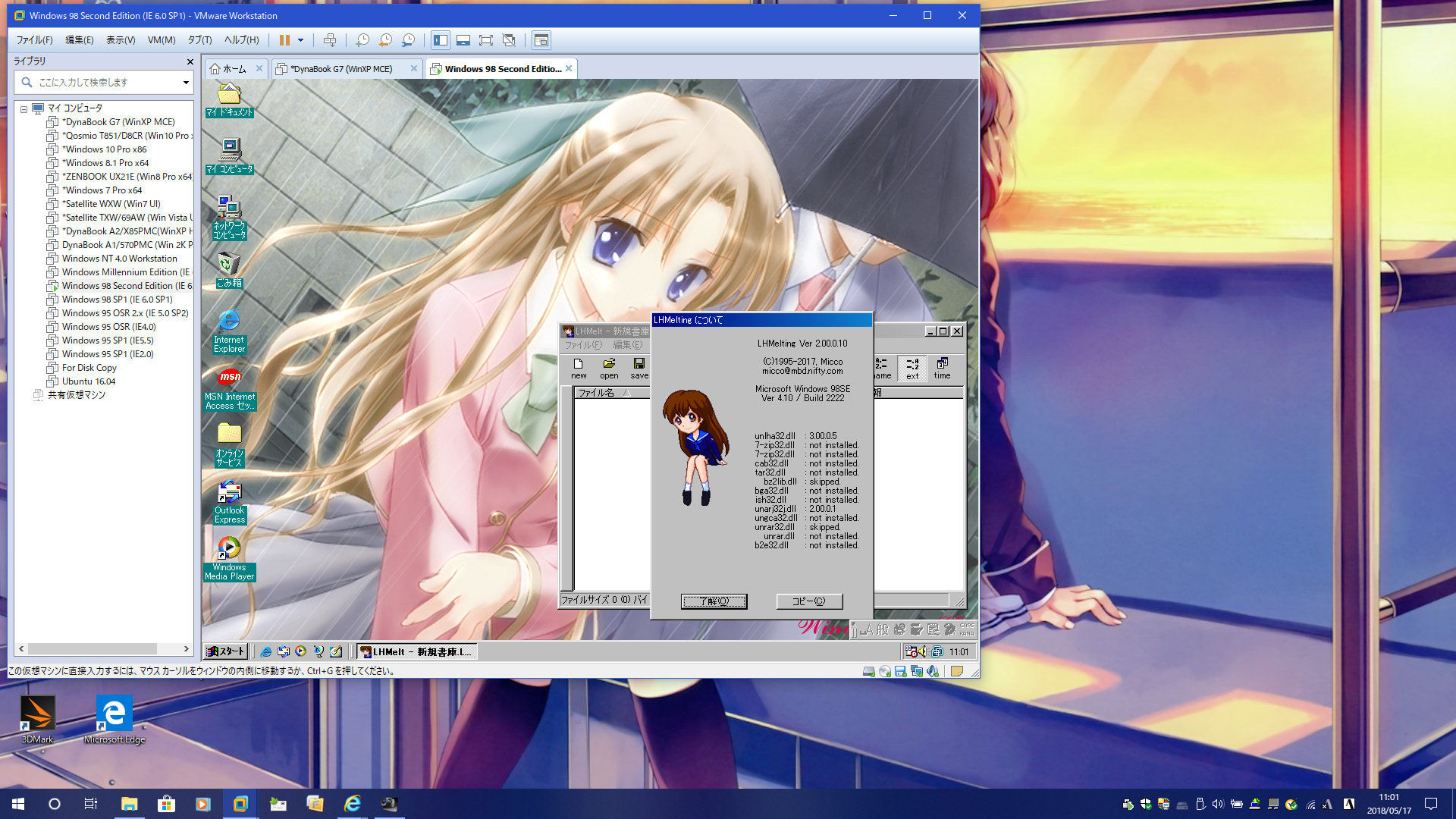Open the ヘルプ(H) menu
The width and height of the screenshot is (1456, 819).
(242, 40)
